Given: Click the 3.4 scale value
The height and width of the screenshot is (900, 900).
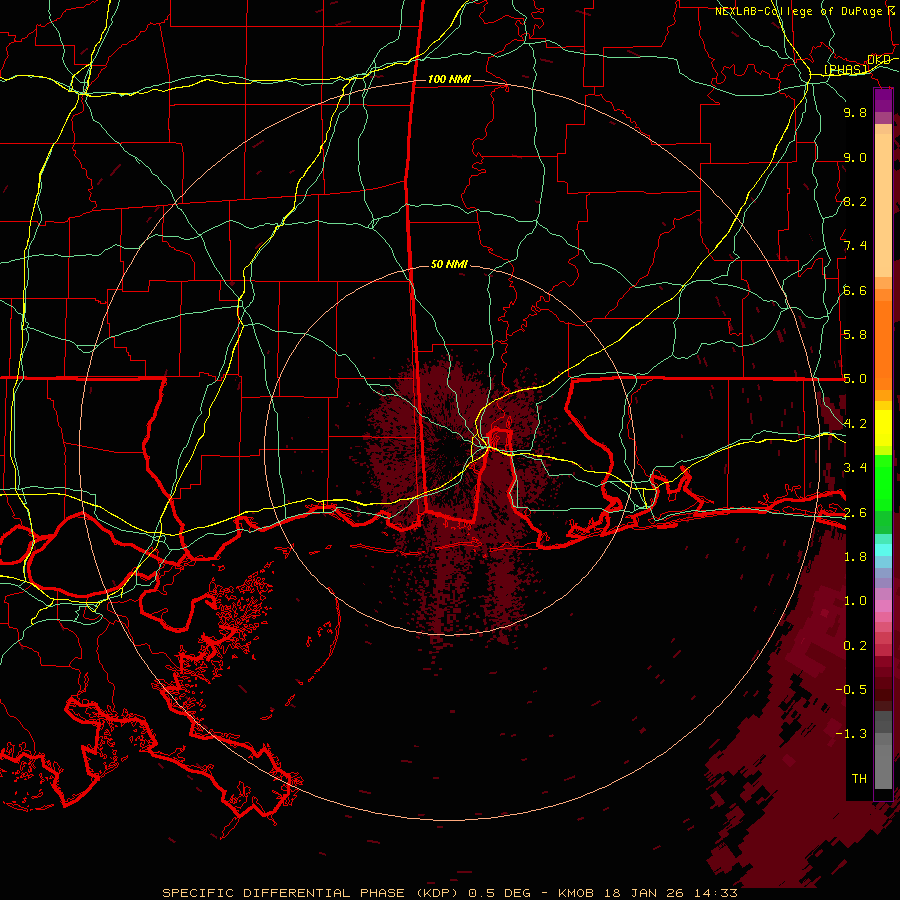Looking at the screenshot, I should click(x=855, y=468).
